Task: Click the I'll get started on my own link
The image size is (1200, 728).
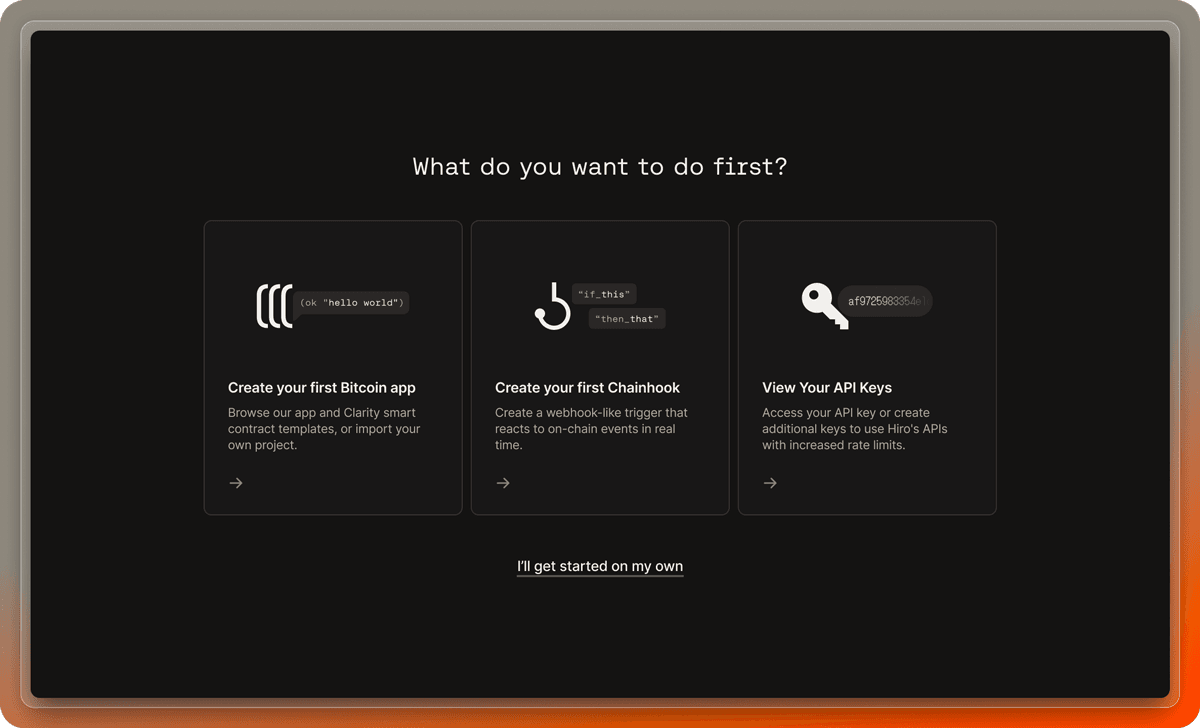Action: tap(600, 566)
